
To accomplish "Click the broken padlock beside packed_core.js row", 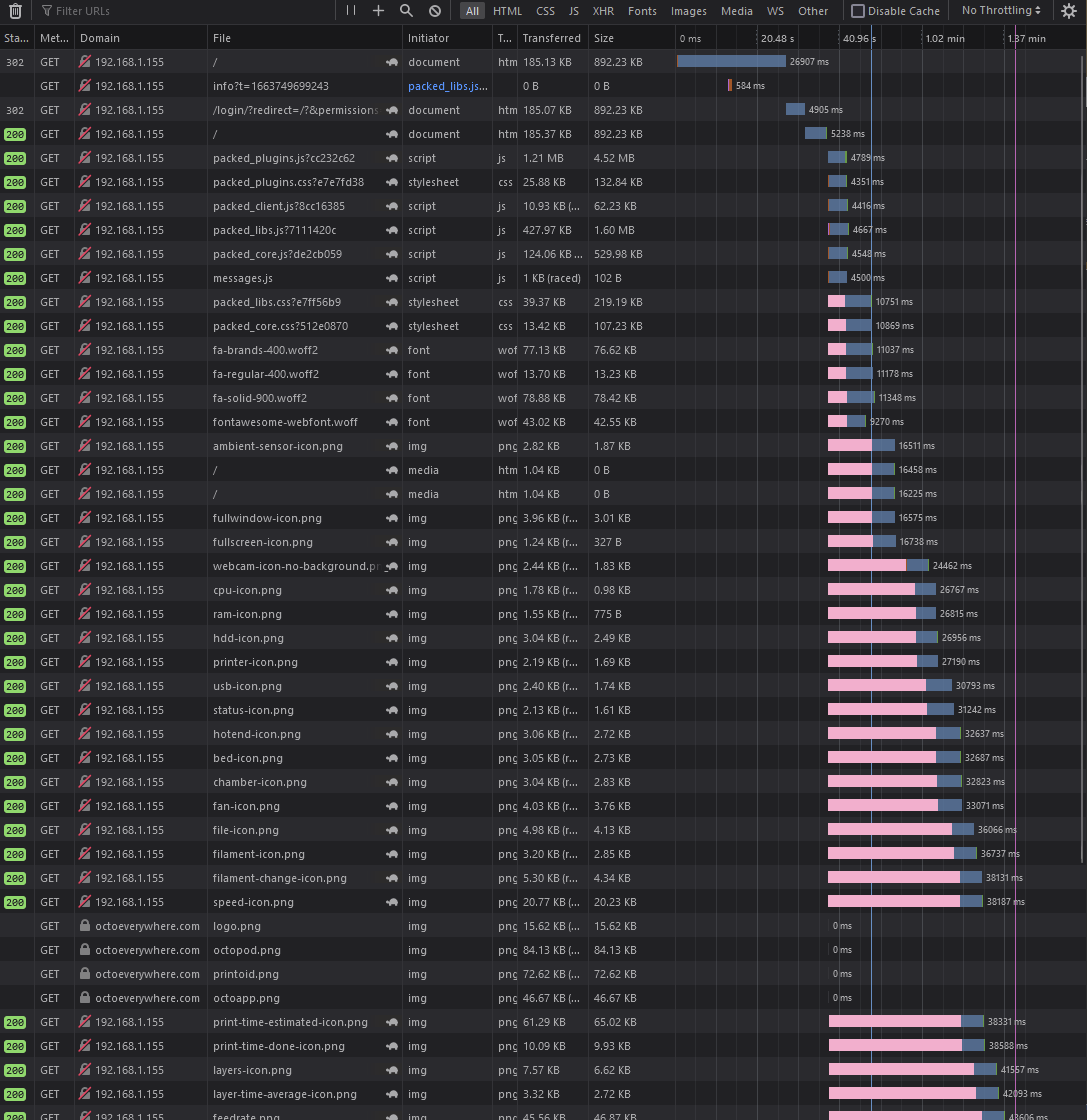I will pos(84,254).
